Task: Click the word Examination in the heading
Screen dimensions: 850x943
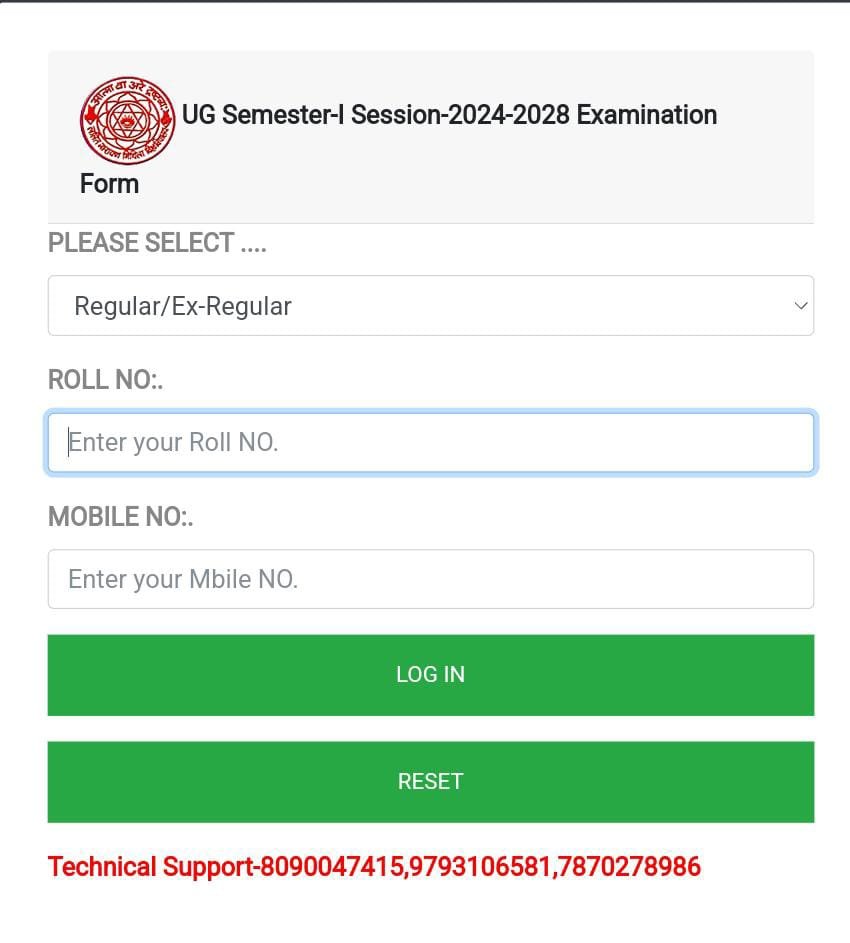Action: pos(647,115)
